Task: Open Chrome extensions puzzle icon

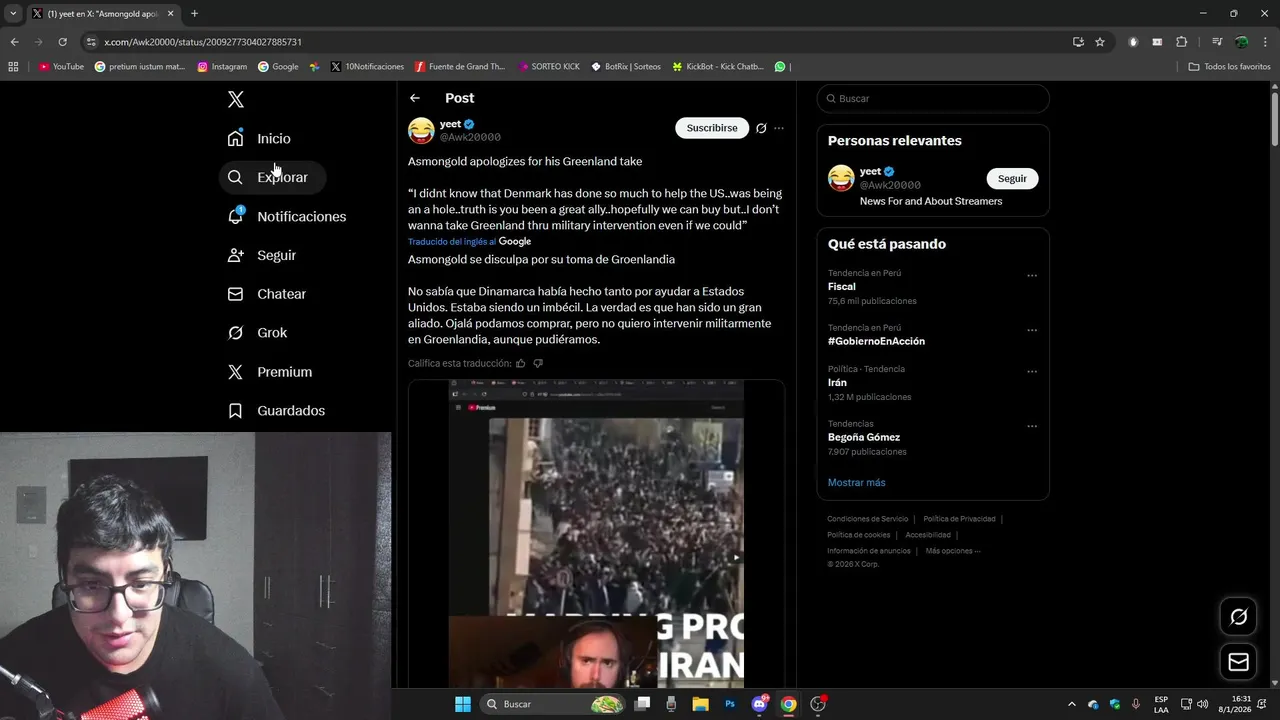Action: 1181,42
